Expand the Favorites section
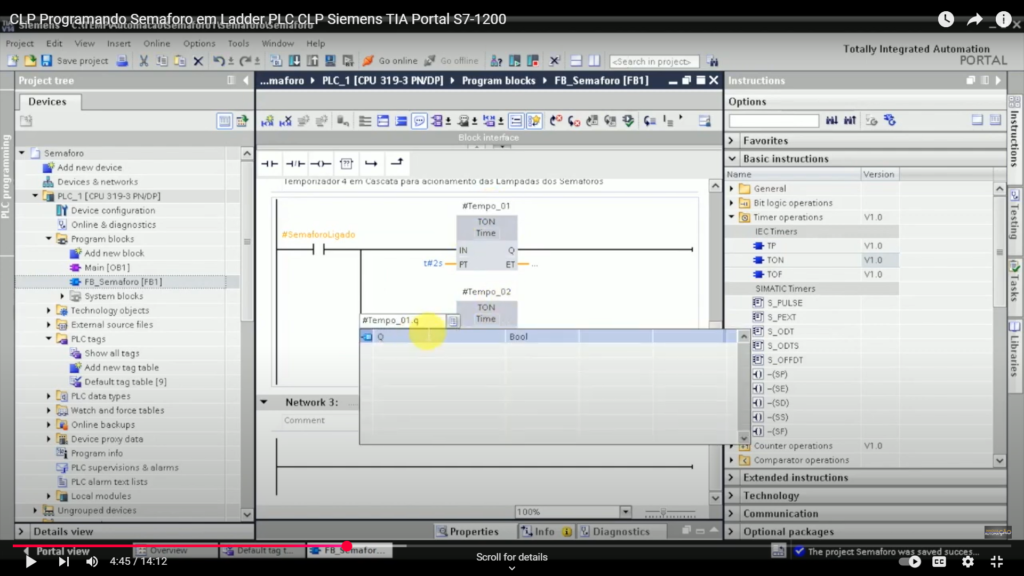This screenshot has height=576, width=1024. pos(732,140)
